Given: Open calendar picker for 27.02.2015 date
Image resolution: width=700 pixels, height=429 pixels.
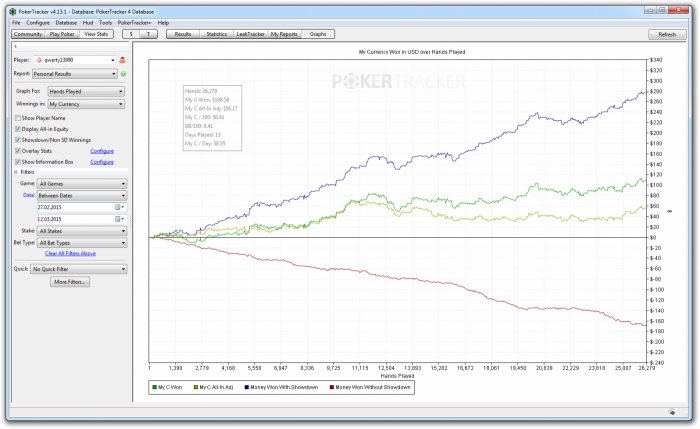Looking at the screenshot, I should (x=120, y=207).
